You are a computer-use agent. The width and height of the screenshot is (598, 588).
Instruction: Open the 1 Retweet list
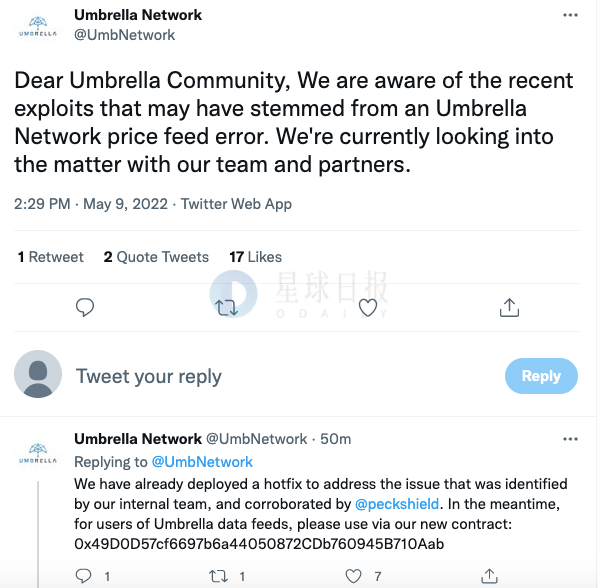pyautogui.click(x=50, y=257)
